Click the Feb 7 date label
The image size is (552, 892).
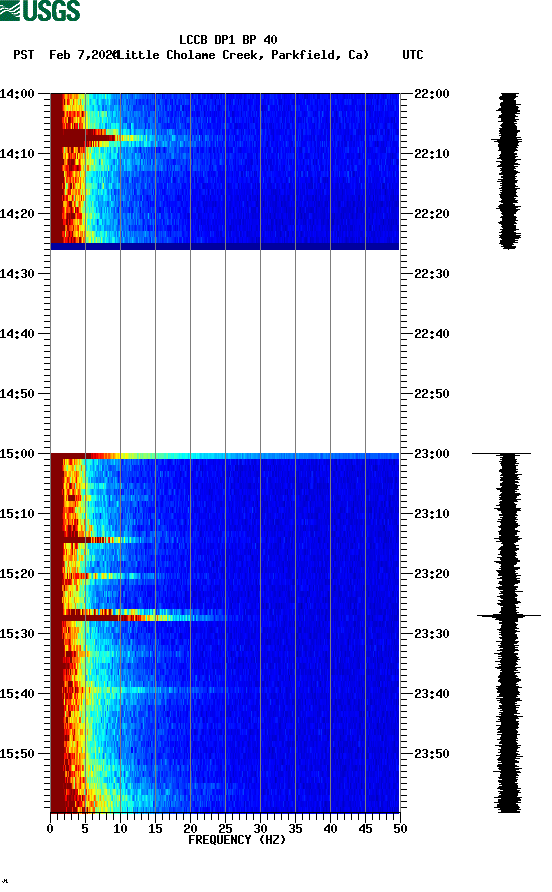83,55
